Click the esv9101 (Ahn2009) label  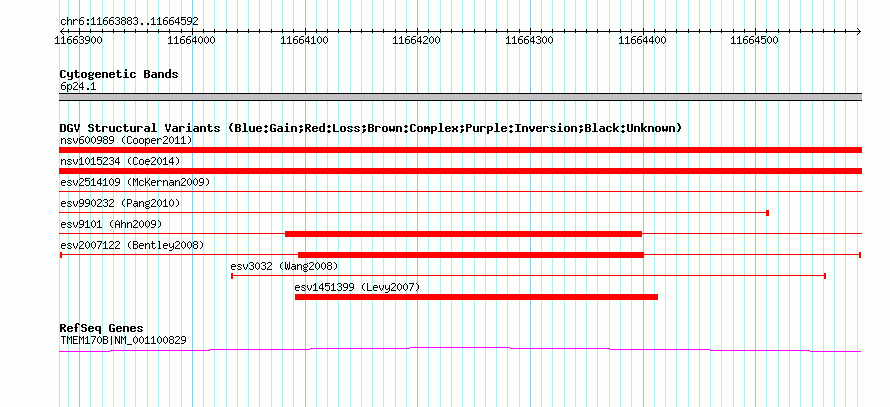(x=111, y=224)
